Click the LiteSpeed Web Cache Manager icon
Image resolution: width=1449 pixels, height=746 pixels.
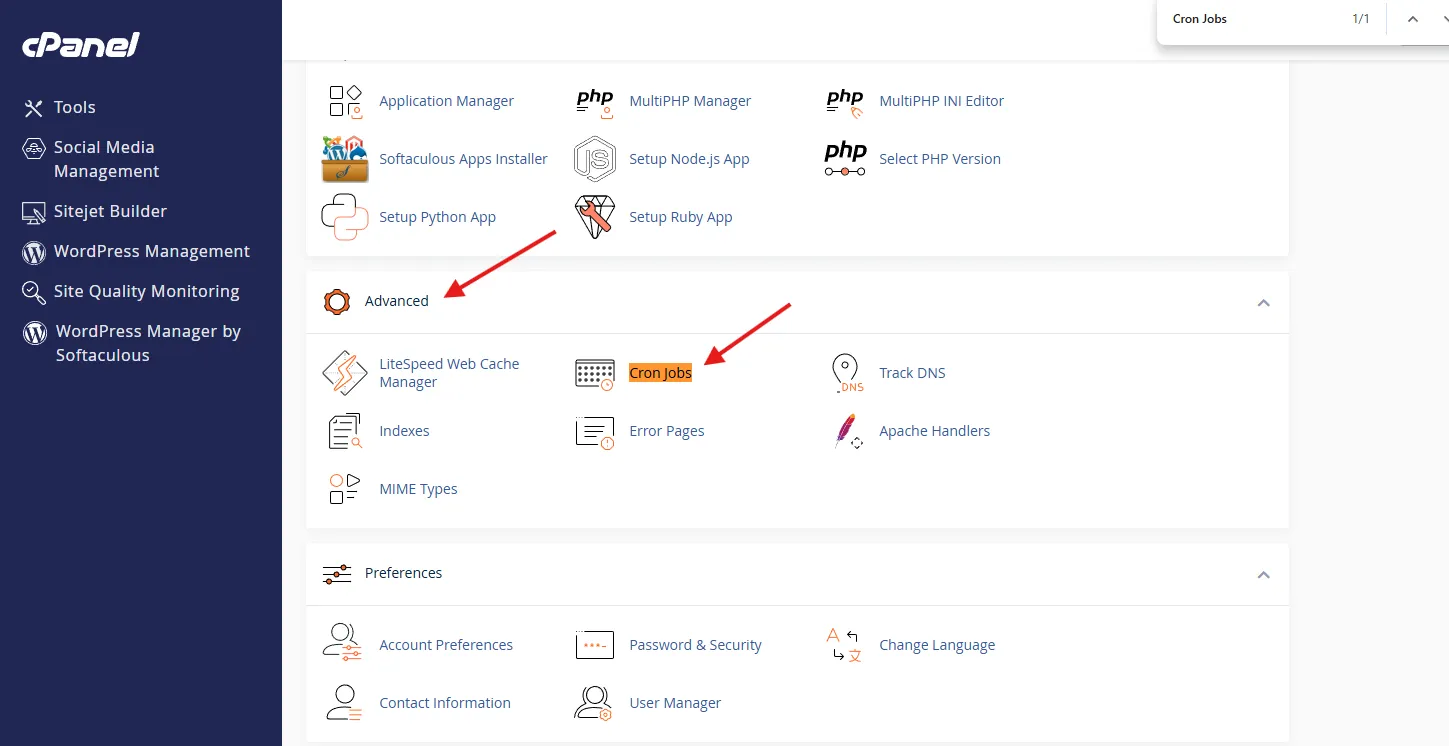tap(345, 373)
